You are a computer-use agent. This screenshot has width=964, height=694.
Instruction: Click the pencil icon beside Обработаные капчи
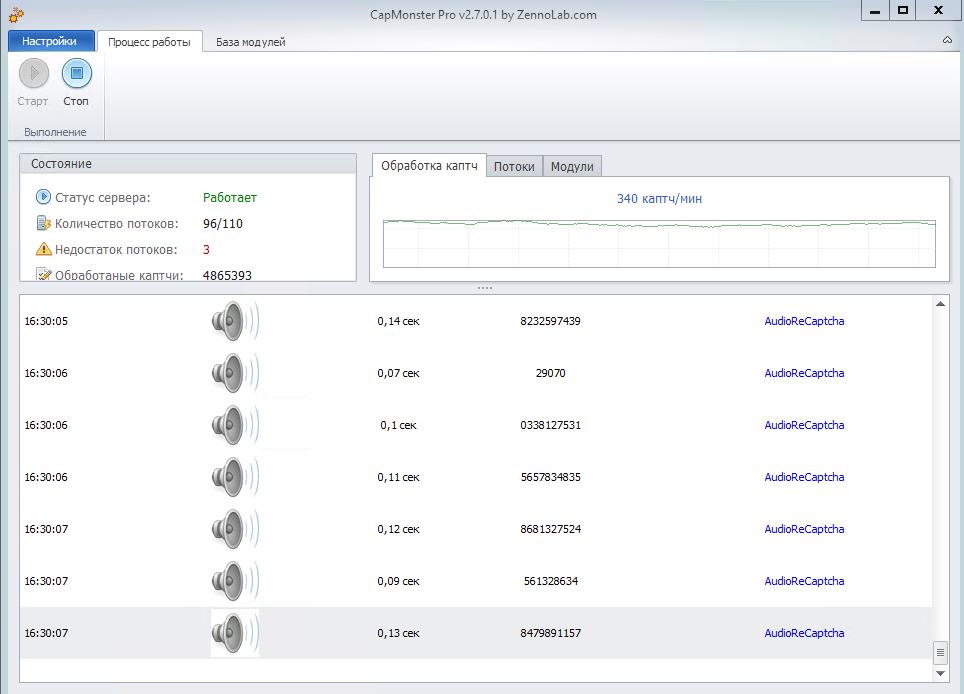(43, 274)
